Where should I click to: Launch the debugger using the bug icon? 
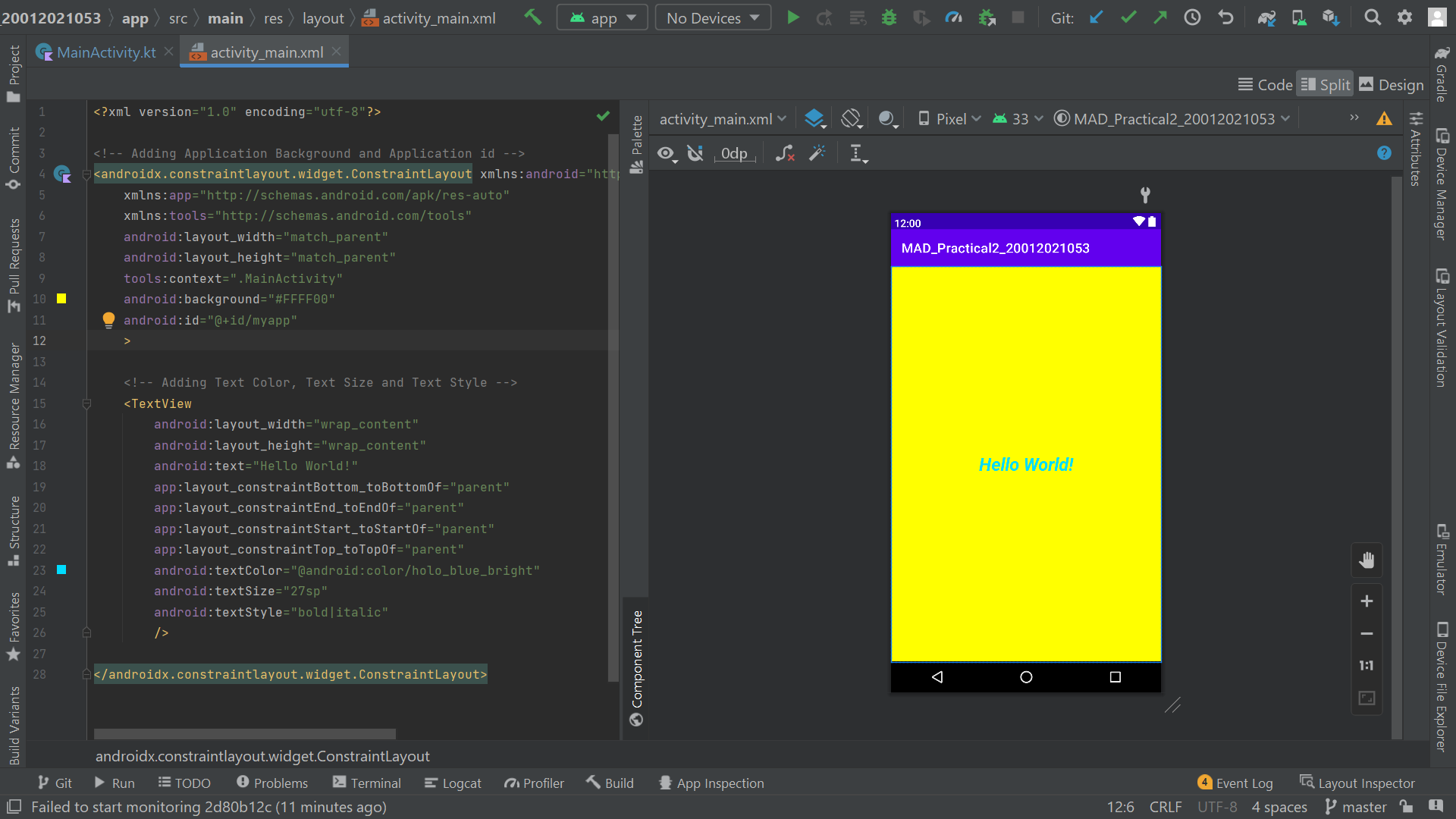889,17
